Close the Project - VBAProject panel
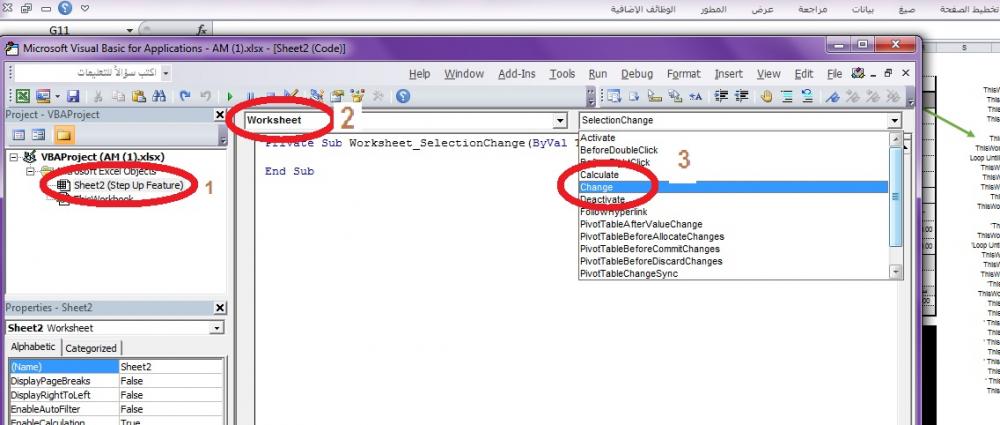The height and width of the screenshot is (425, 1000). pyautogui.click(x=219, y=115)
